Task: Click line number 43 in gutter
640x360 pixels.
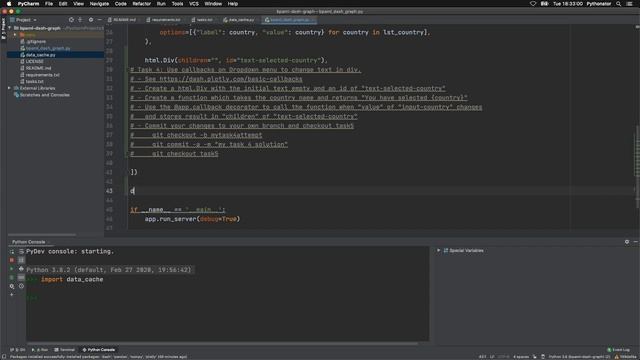Action: [109, 191]
